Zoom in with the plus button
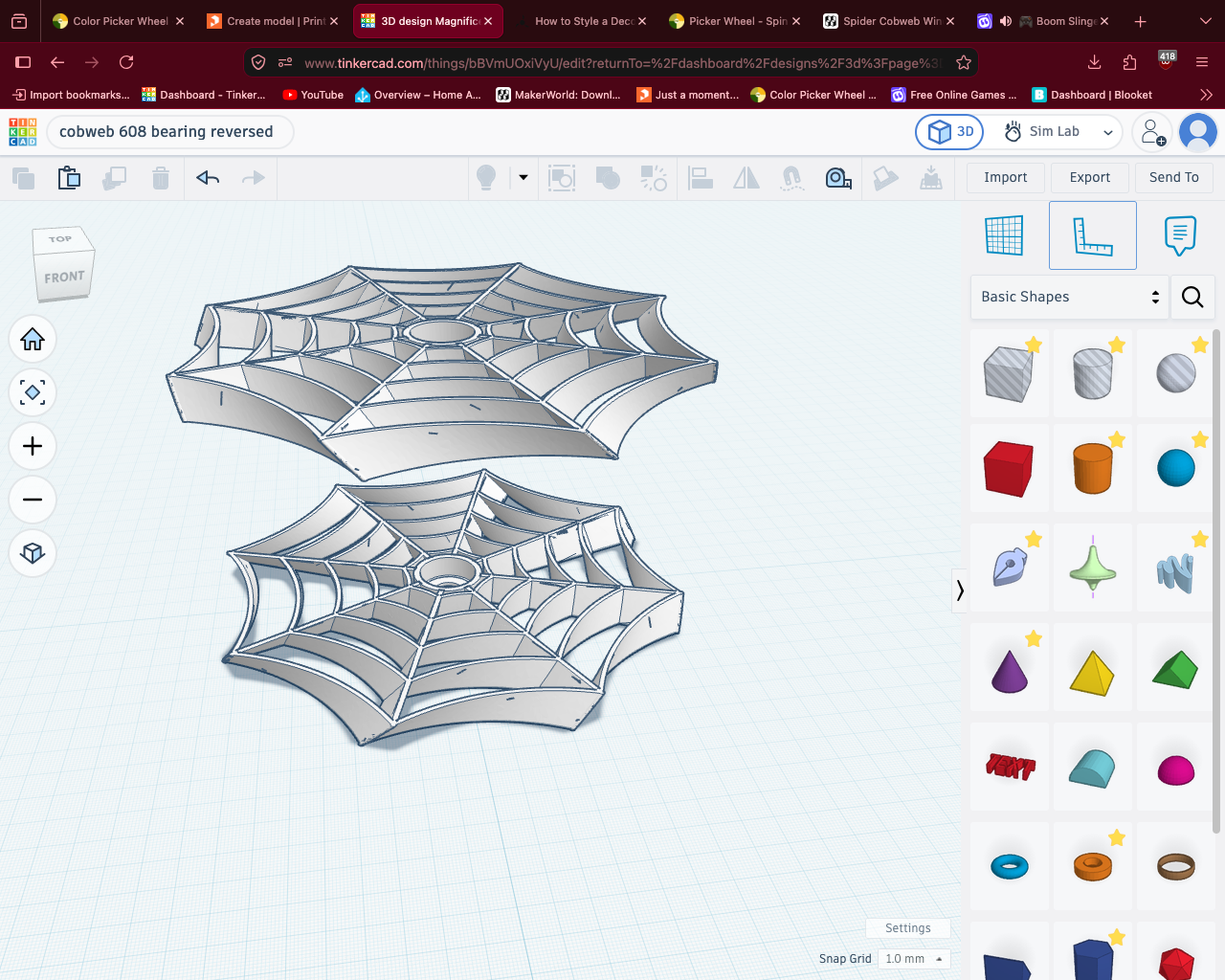Image resolution: width=1225 pixels, height=980 pixels. coord(33,447)
